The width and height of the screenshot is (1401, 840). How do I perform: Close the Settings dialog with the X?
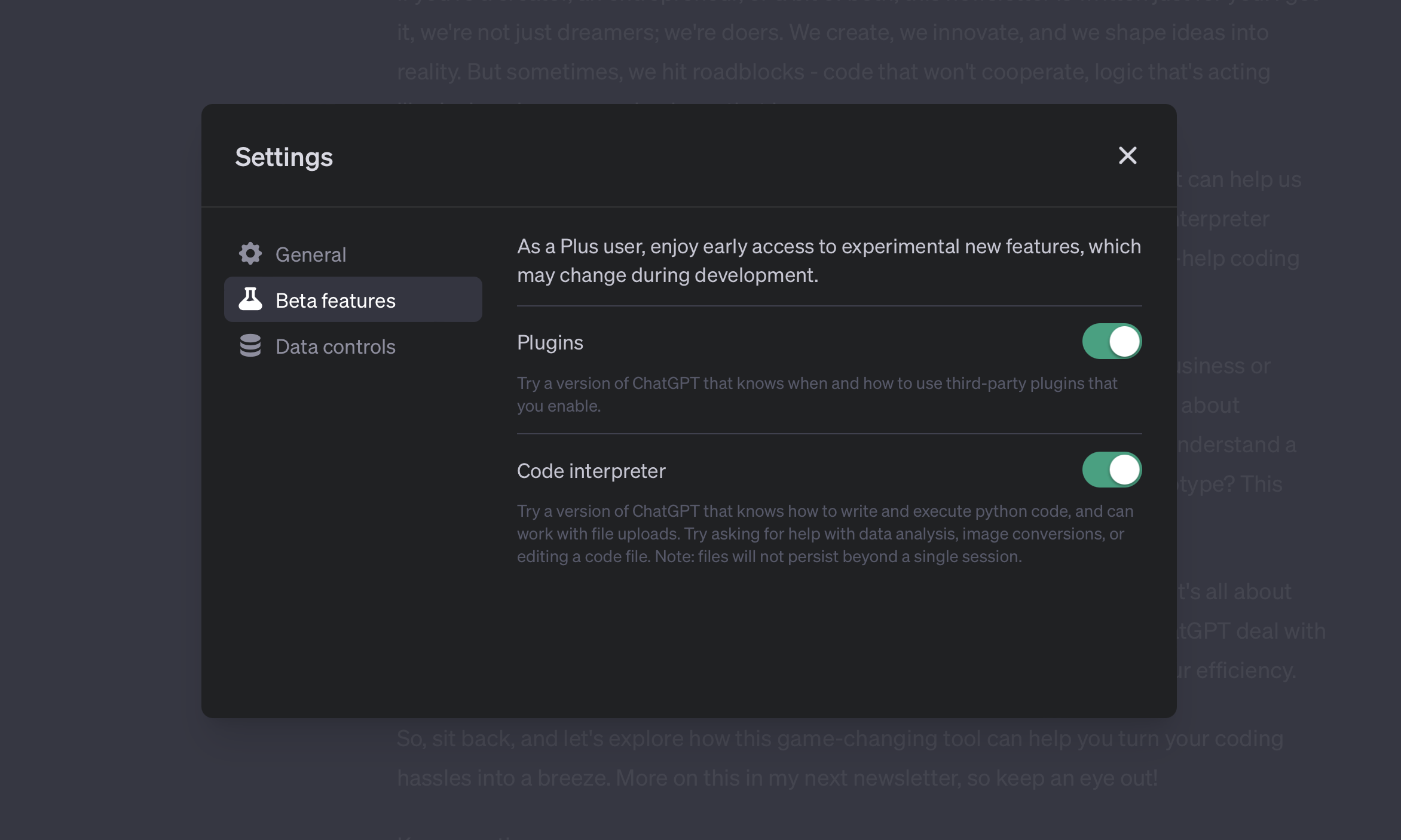pyautogui.click(x=1127, y=155)
